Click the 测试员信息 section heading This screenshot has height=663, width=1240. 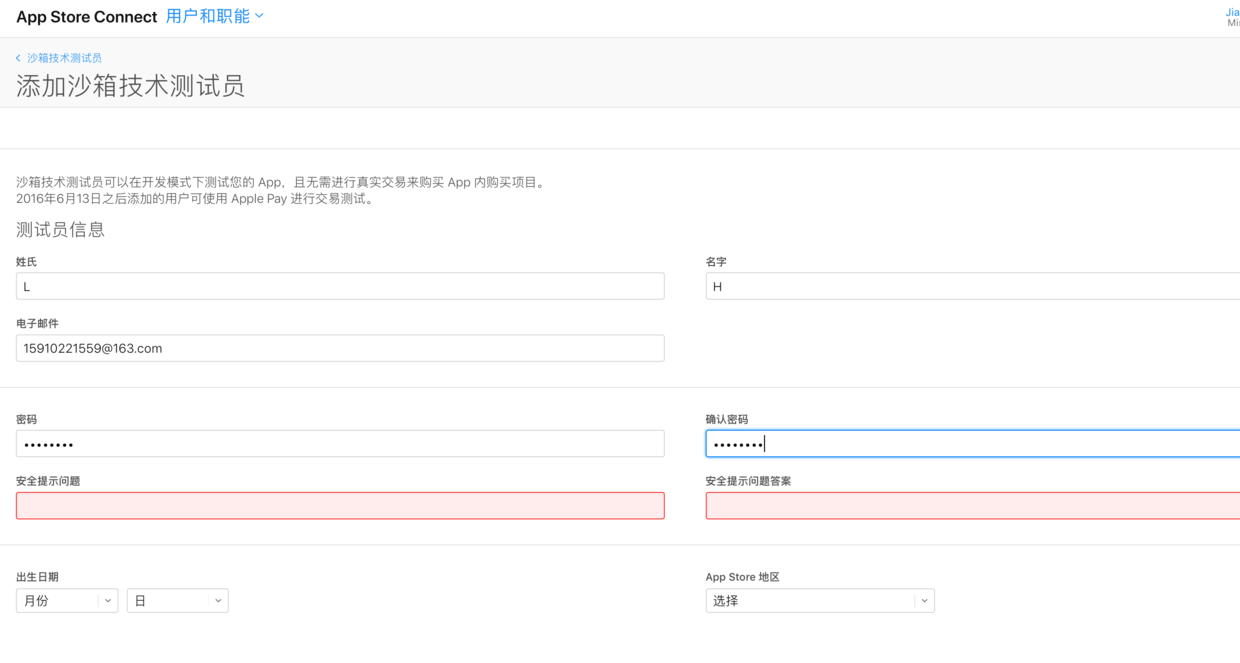tap(60, 230)
